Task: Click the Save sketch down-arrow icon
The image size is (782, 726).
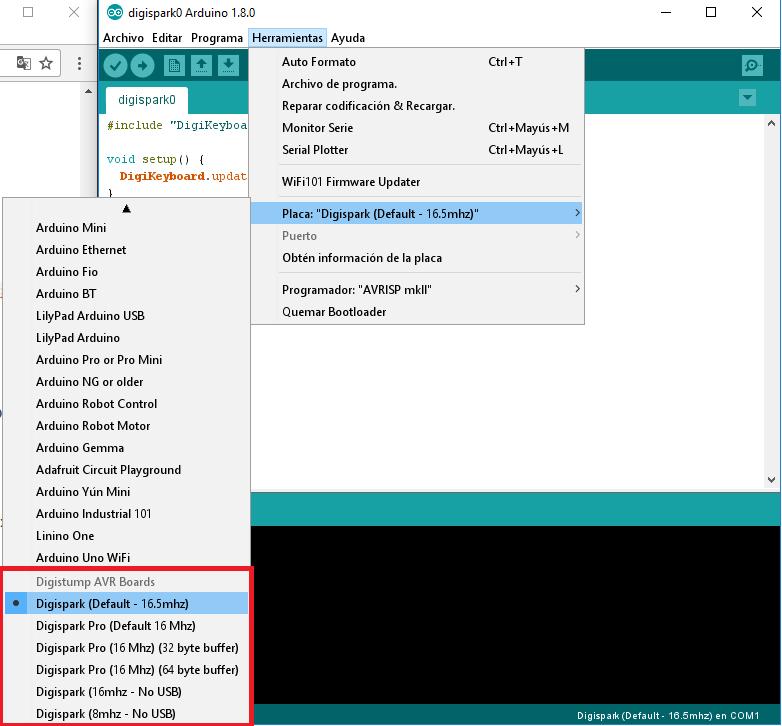Action: point(229,66)
